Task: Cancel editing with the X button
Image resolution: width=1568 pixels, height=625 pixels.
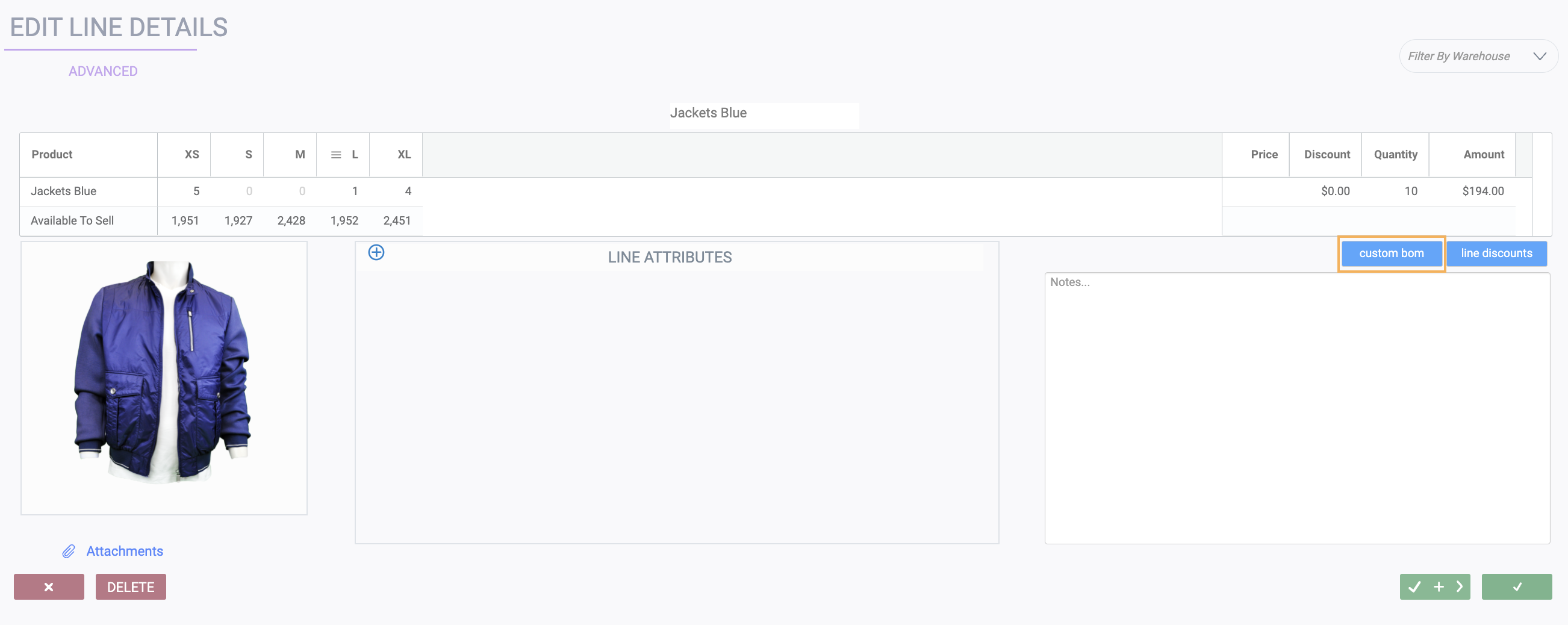Action: click(49, 586)
